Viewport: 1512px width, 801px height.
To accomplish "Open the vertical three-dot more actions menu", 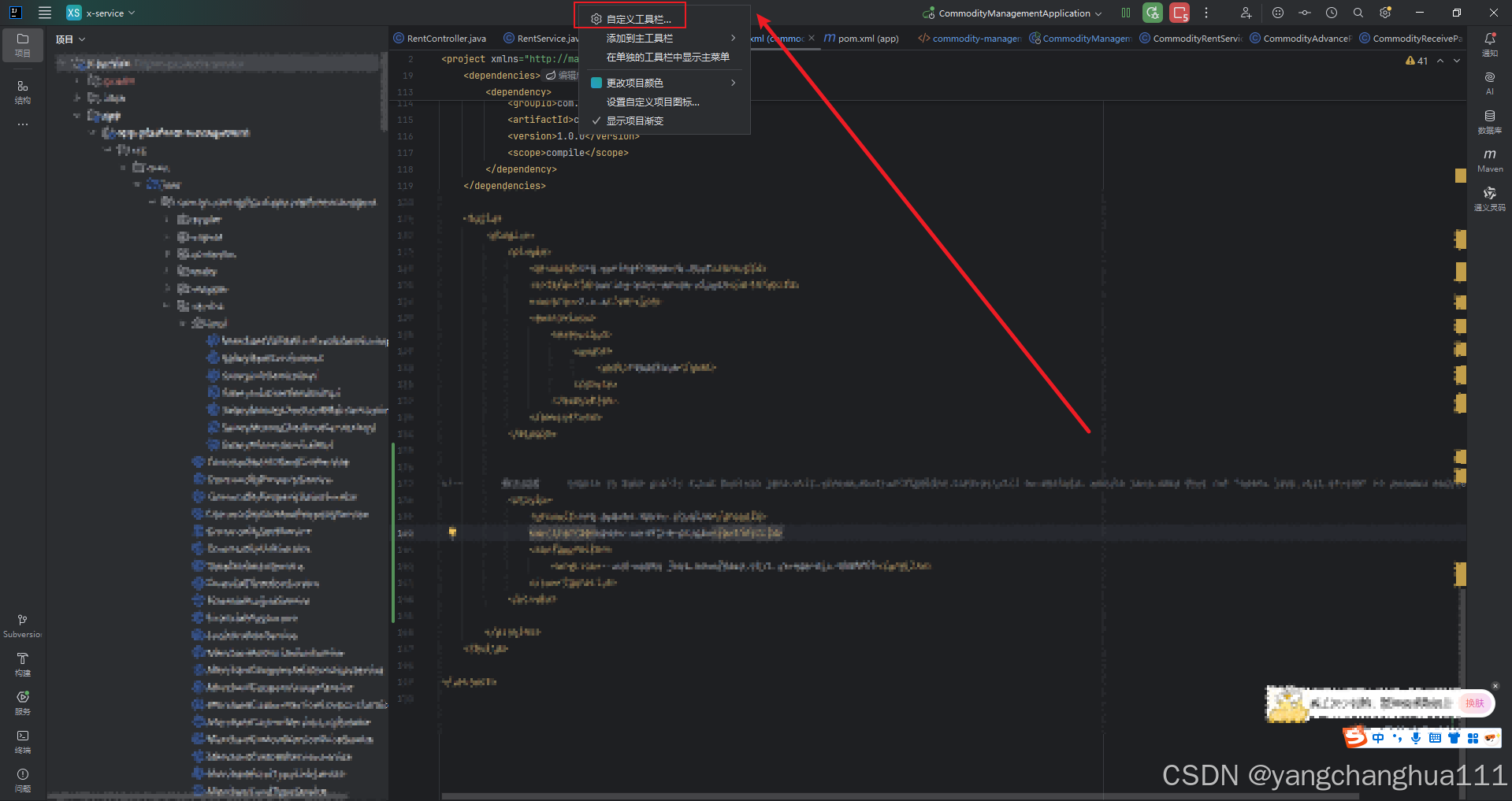I will pyautogui.click(x=1206, y=13).
